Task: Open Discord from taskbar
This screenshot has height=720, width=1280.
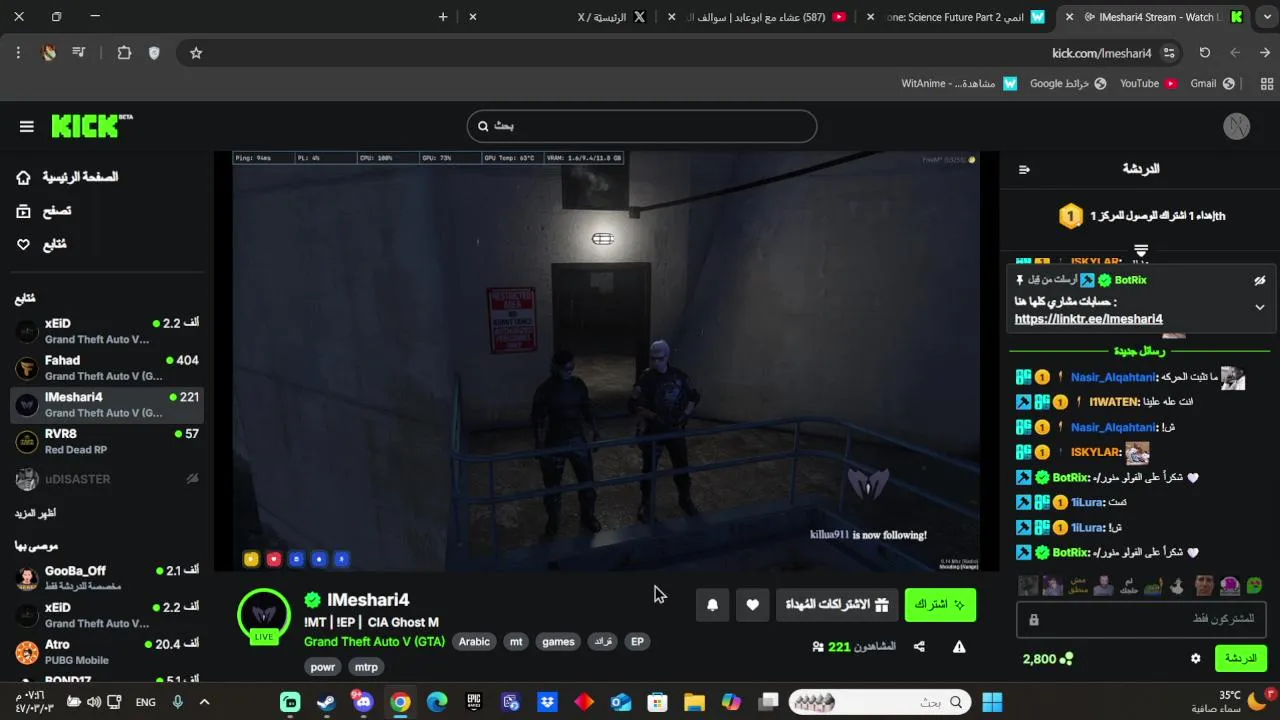Action: [x=363, y=702]
